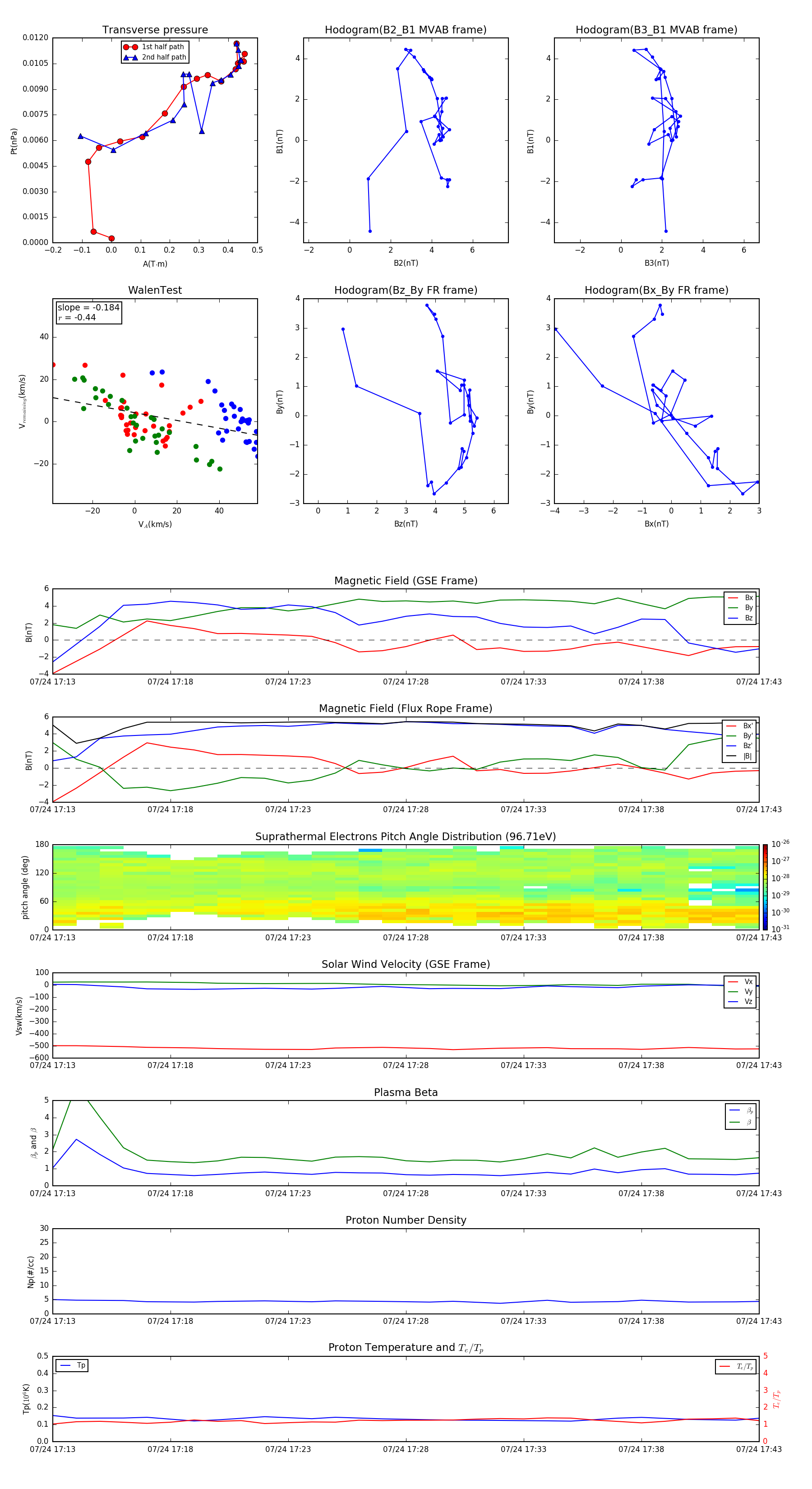The image size is (812, 1489).
Task: Click the 07/24 17:13 tick under Proton Density panel
Action: [53, 1321]
